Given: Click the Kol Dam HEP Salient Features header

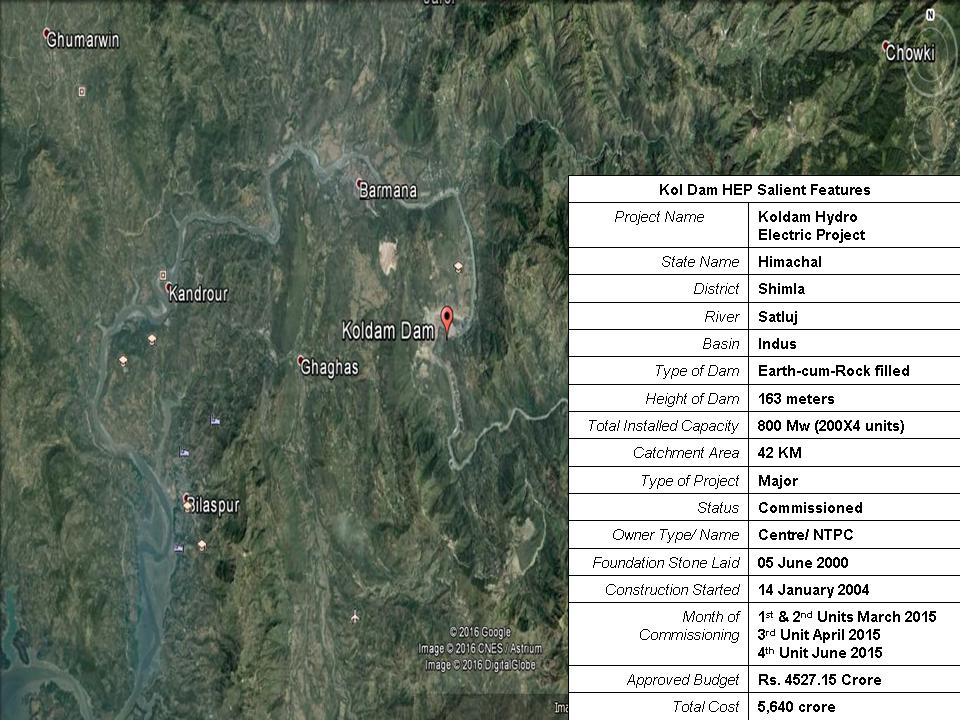Looking at the screenshot, I should [x=764, y=189].
